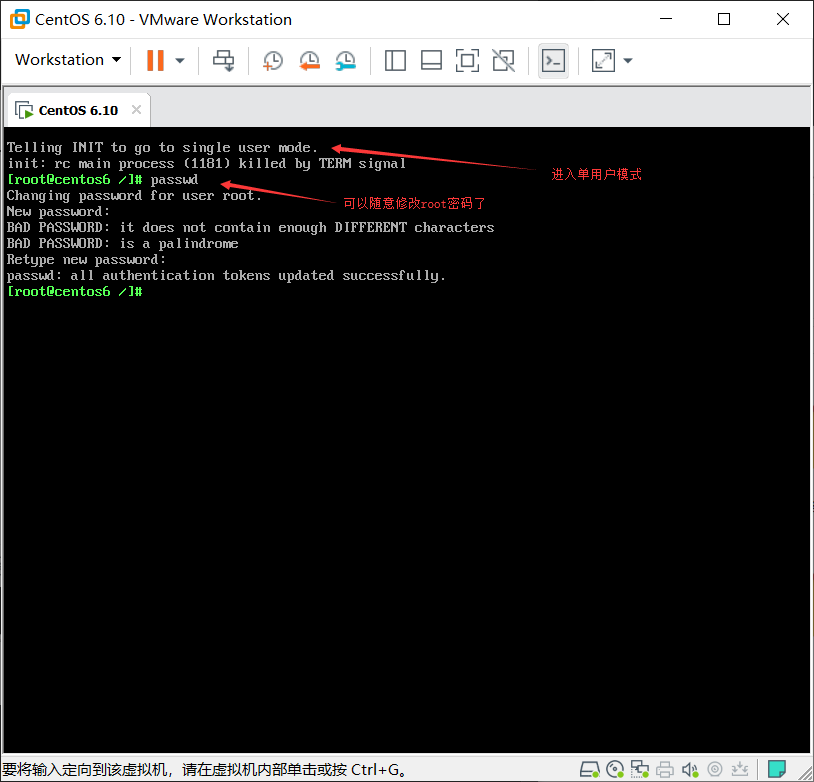Open sound card status icon

click(x=690, y=769)
